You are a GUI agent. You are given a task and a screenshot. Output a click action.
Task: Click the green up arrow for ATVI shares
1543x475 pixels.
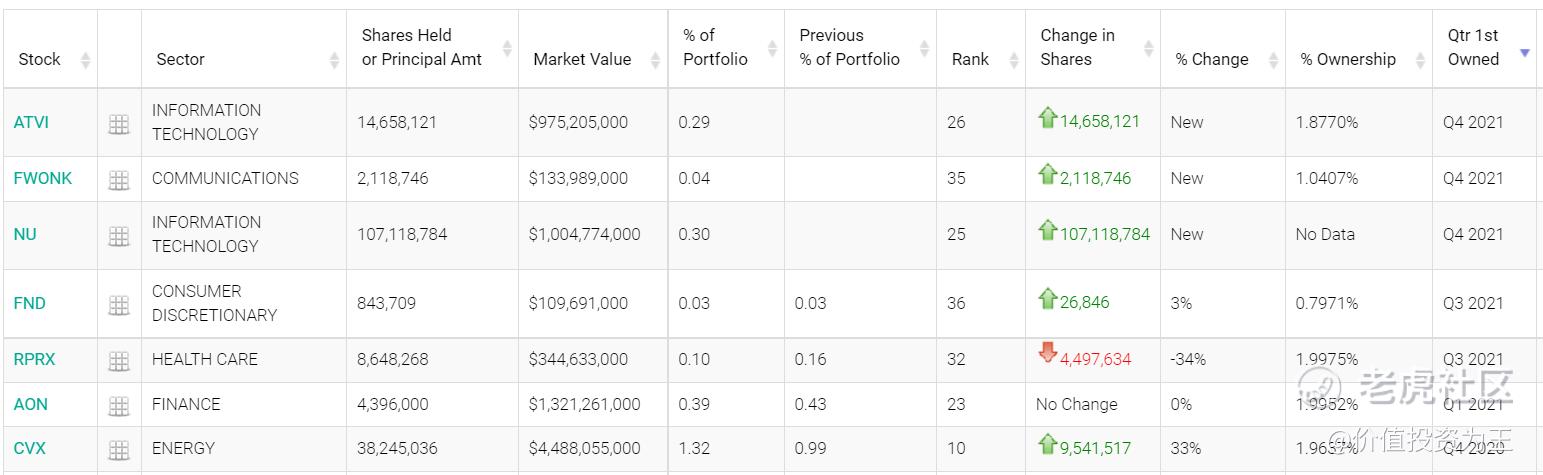(x=1048, y=118)
